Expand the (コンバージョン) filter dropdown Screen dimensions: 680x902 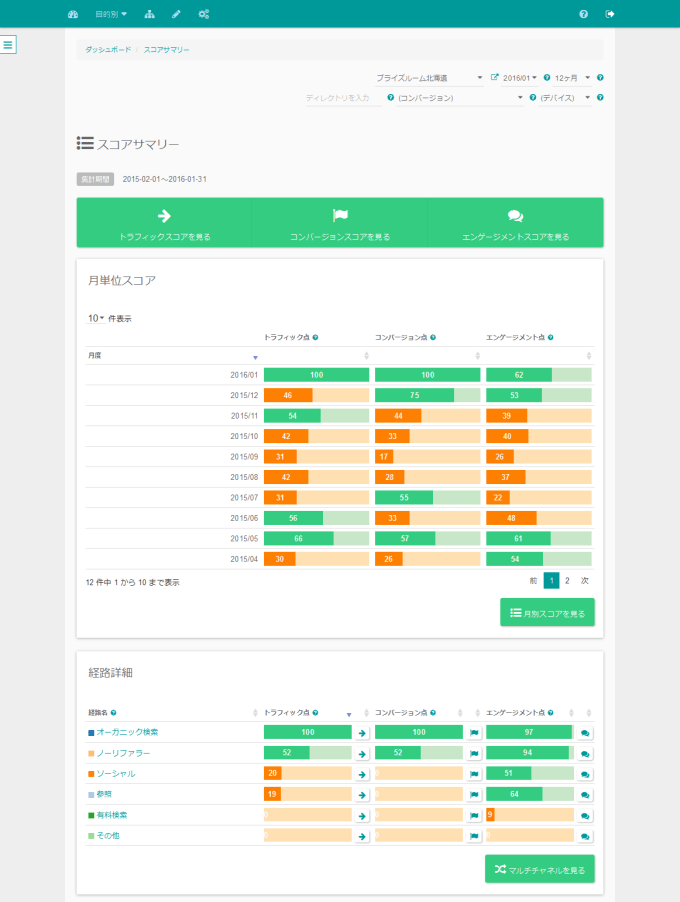(460, 98)
